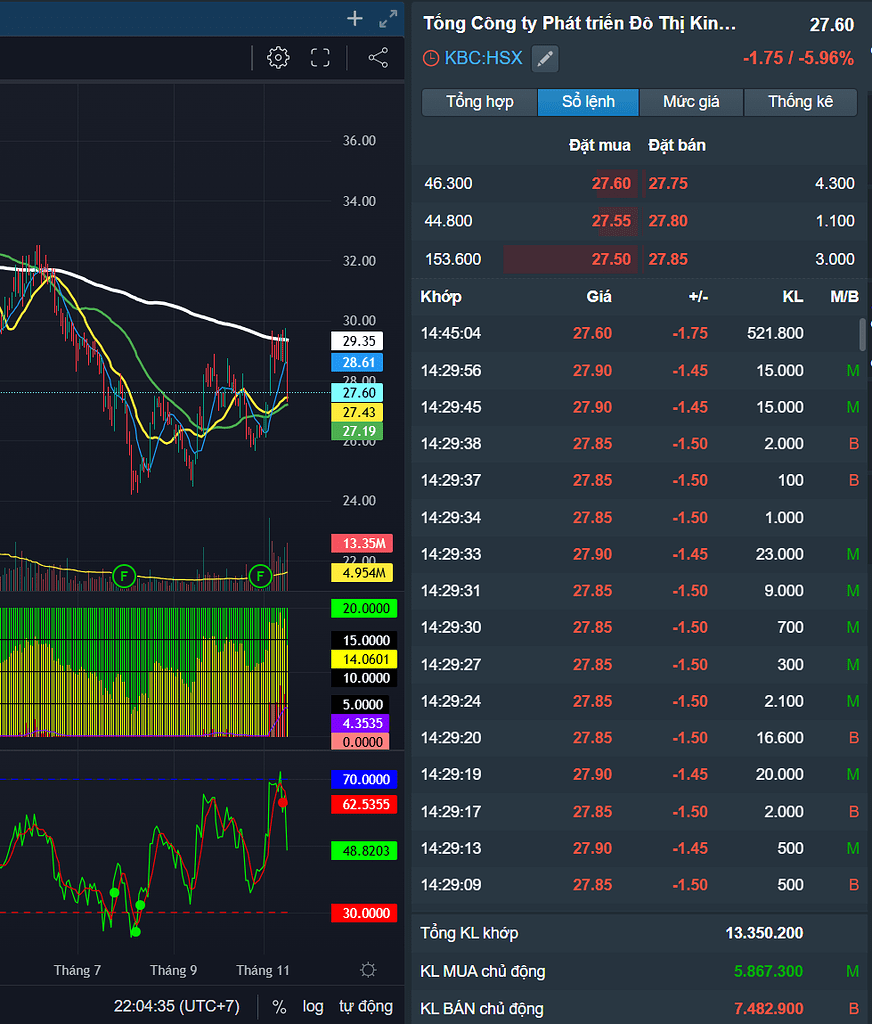Toggle percent scale on chart
872x1024 pixels.
(x=279, y=1006)
